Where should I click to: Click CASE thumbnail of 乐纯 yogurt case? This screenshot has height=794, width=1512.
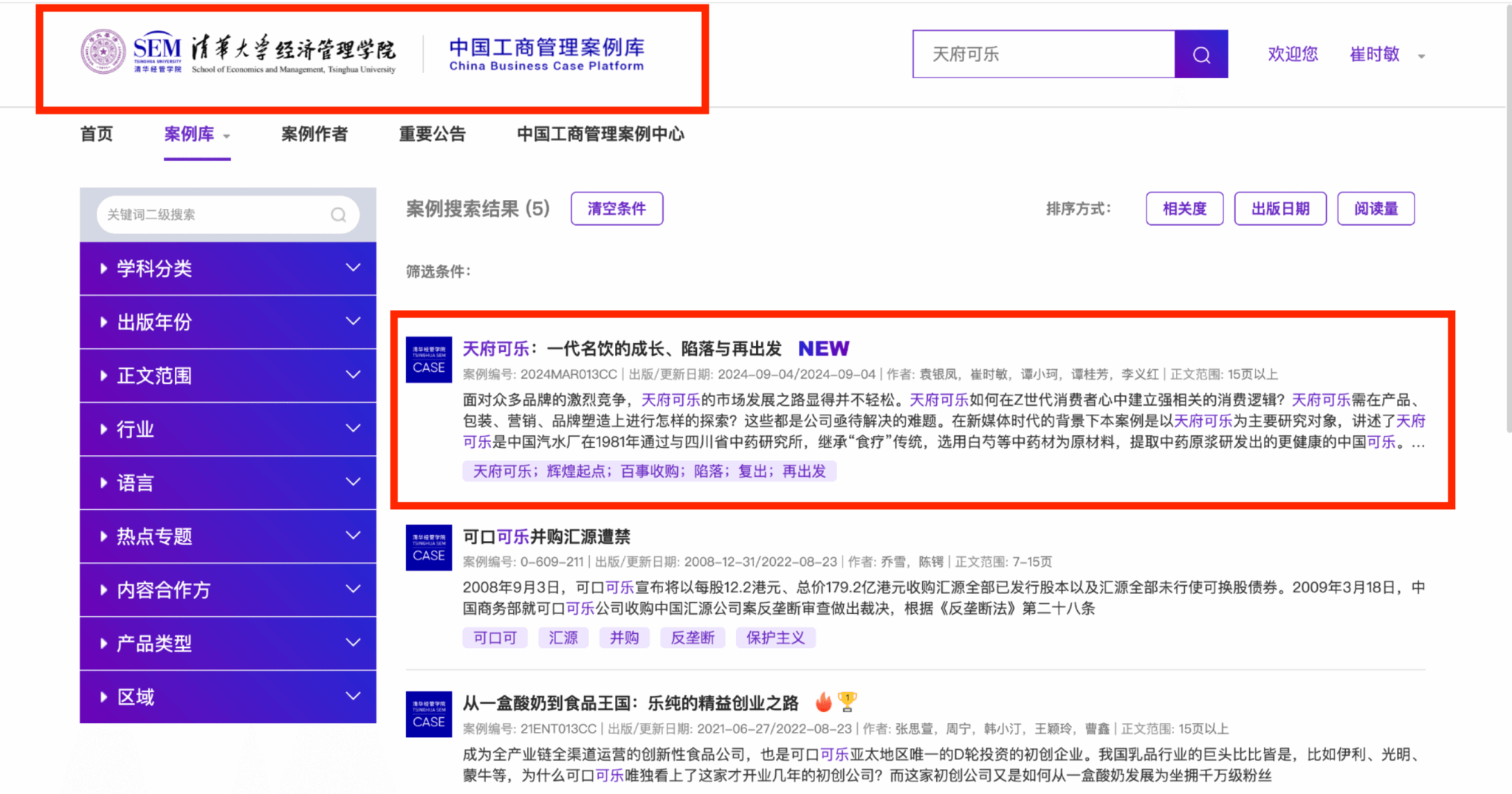428,714
